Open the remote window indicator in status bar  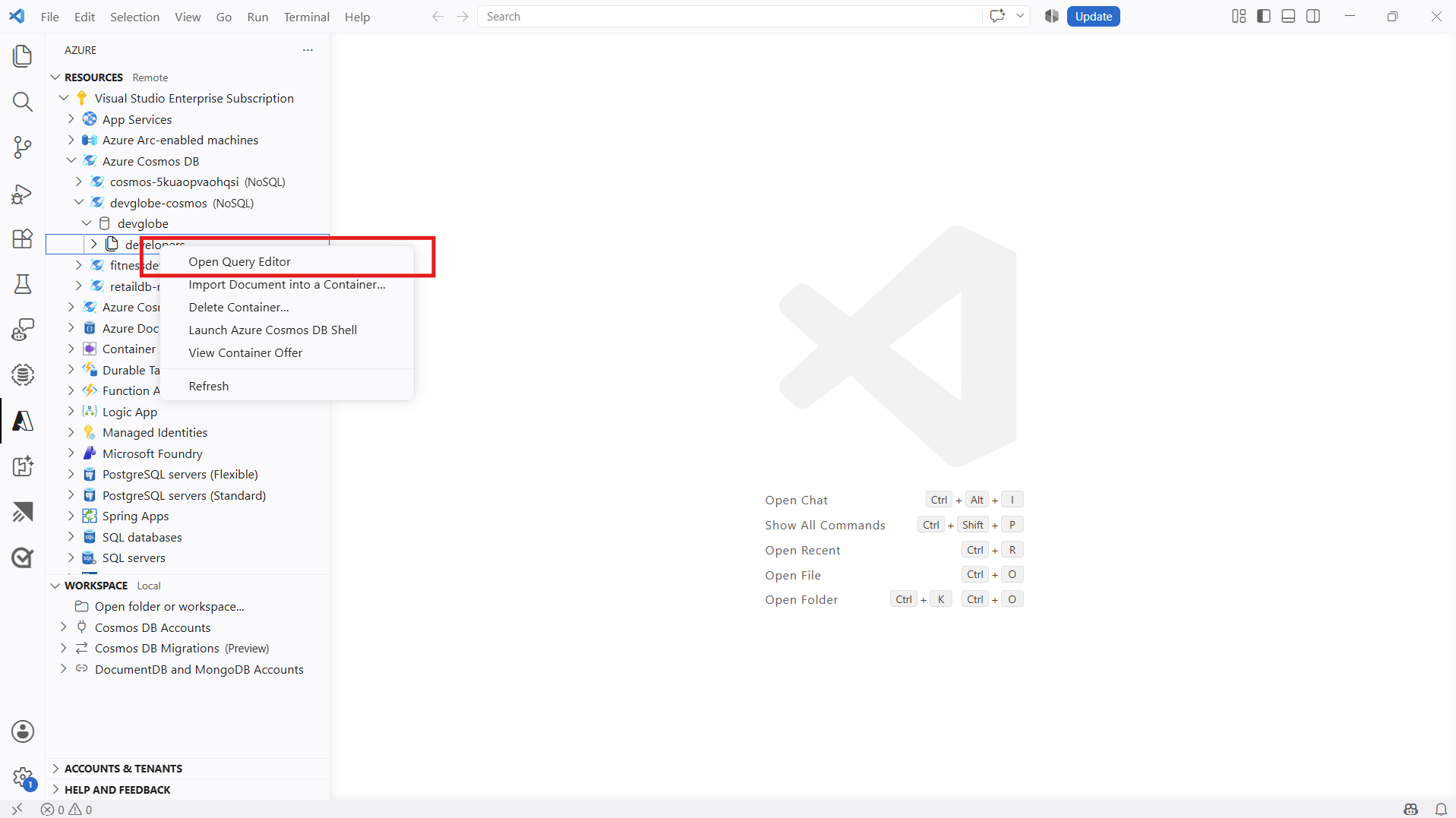17,810
